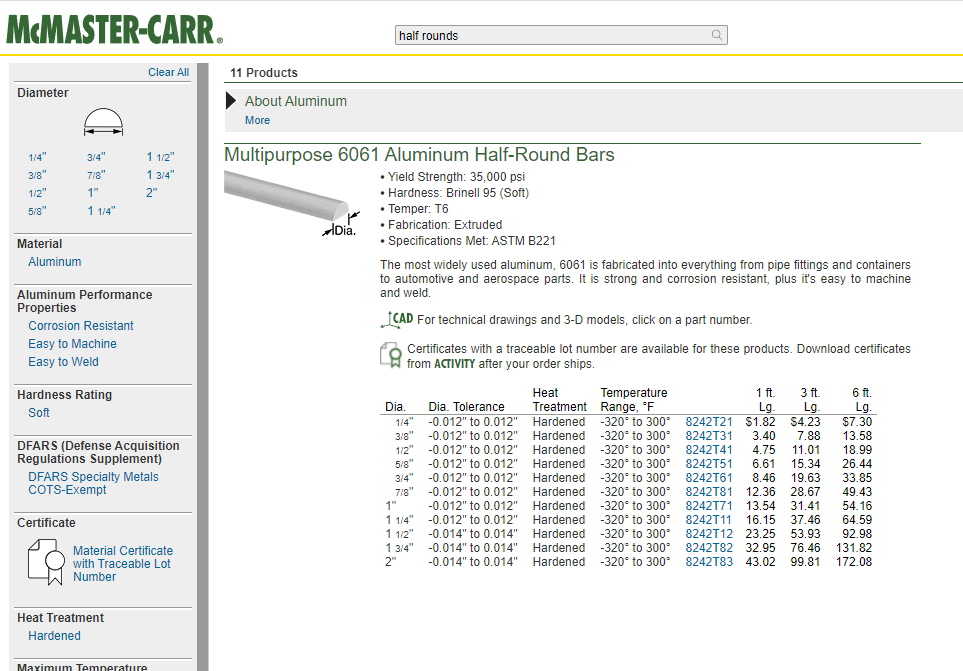Focus the search box containing half rounds
The width and height of the screenshot is (963, 671).
point(561,35)
